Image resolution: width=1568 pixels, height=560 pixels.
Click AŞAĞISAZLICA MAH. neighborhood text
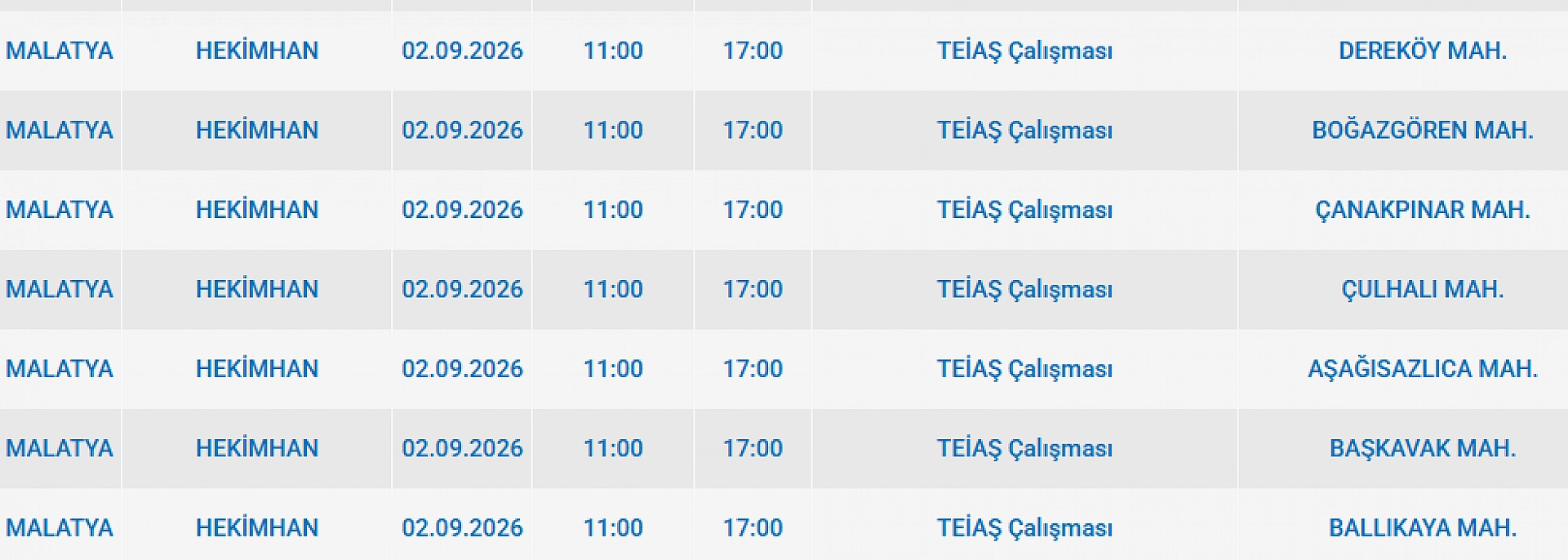[1423, 369]
